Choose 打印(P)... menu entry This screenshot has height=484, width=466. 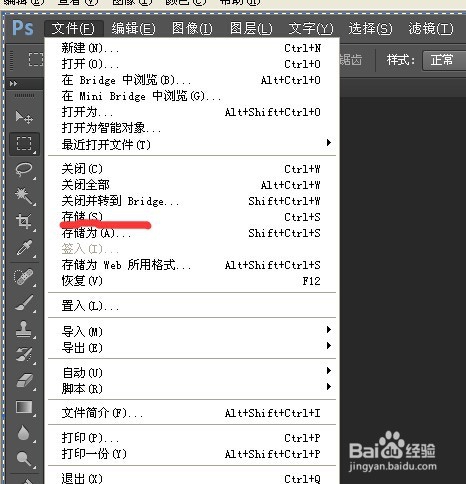pos(192,438)
